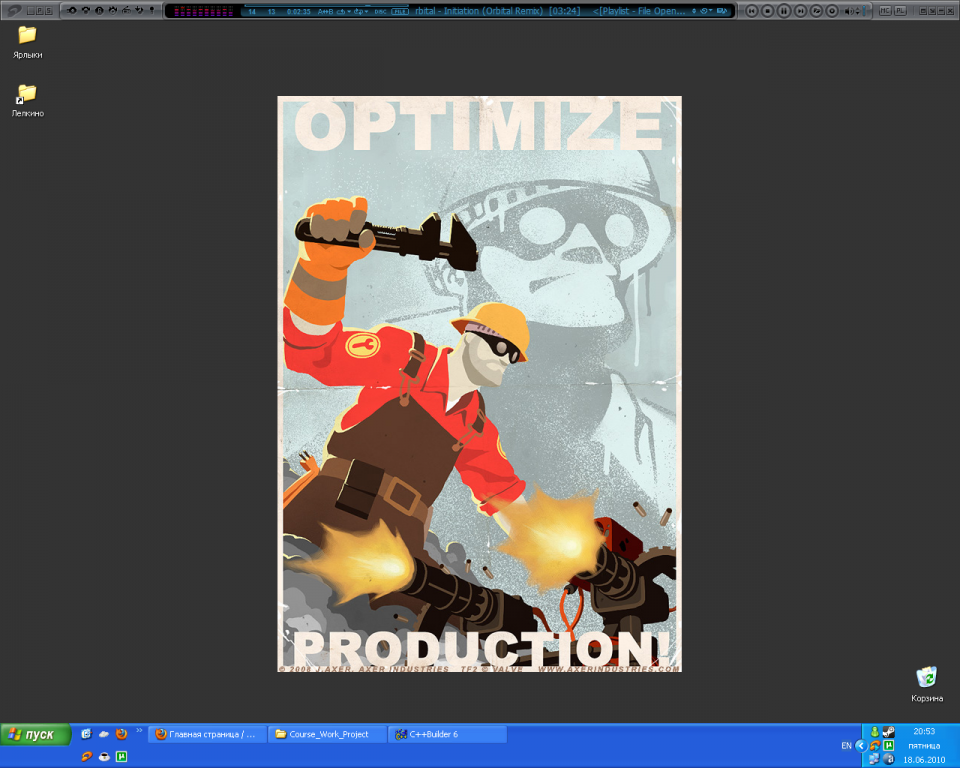The image size is (960, 768).
Task: Click the vertical volume slider
Action: pos(864,11)
